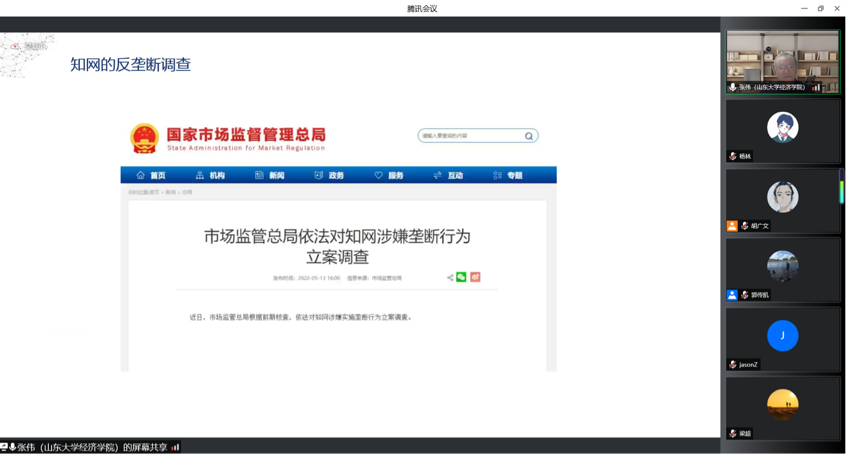Click the muted microphone icon beside jasonZ
The width and height of the screenshot is (846, 454).
click(733, 365)
